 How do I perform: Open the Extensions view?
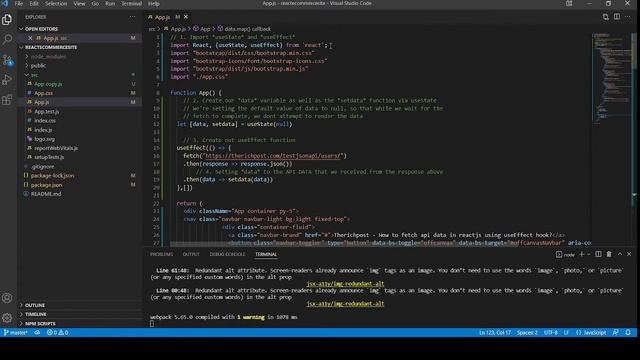pos(7,100)
